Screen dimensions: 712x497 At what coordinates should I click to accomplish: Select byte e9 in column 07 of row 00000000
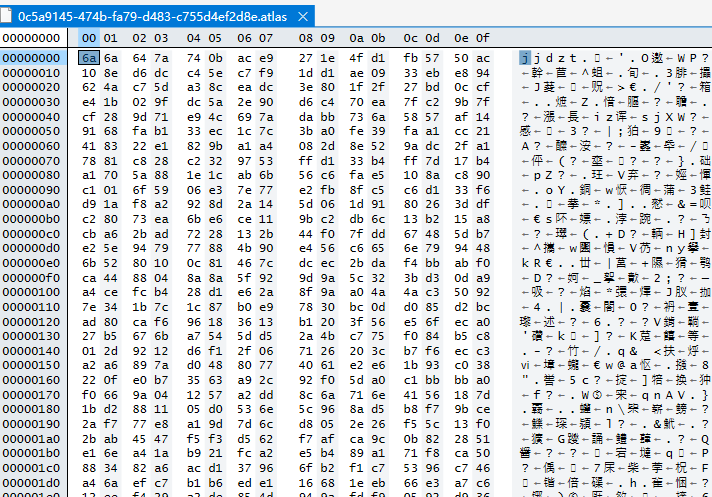tap(266, 58)
